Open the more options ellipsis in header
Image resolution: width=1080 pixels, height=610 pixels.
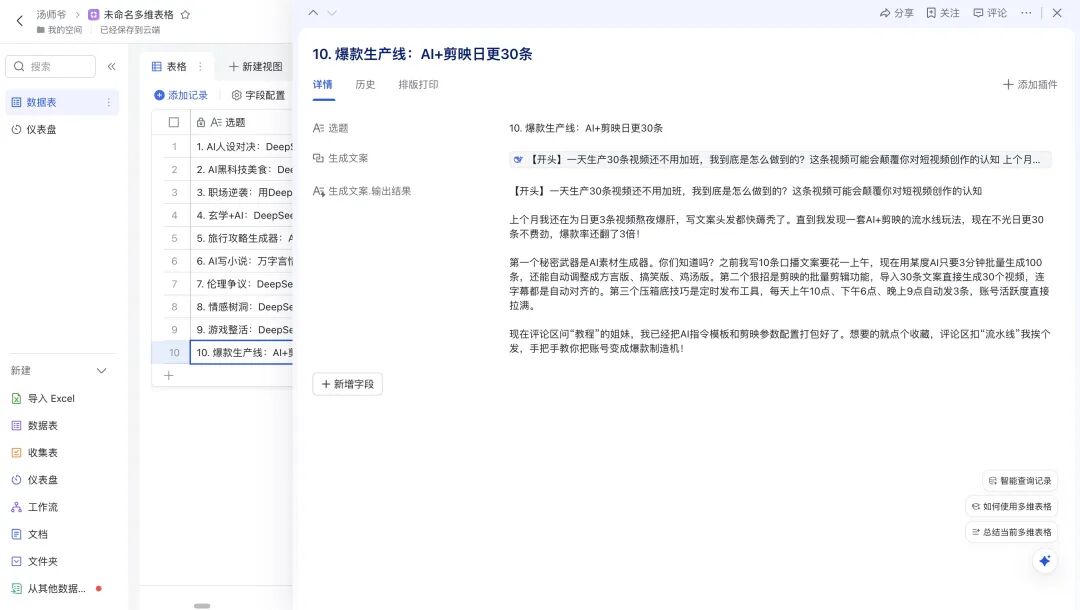click(1026, 13)
